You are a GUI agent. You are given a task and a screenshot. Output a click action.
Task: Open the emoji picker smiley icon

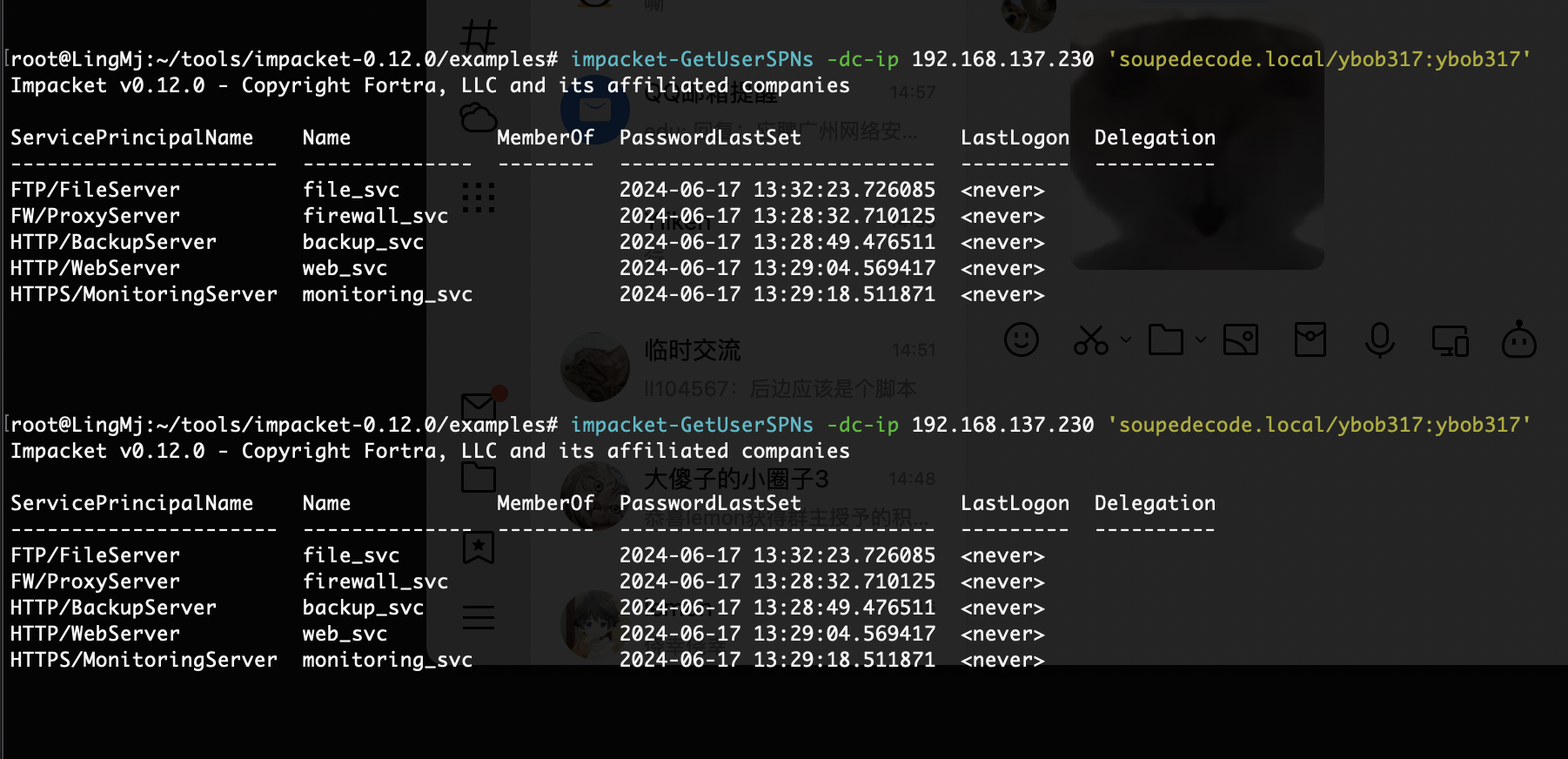pyautogui.click(x=1021, y=339)
